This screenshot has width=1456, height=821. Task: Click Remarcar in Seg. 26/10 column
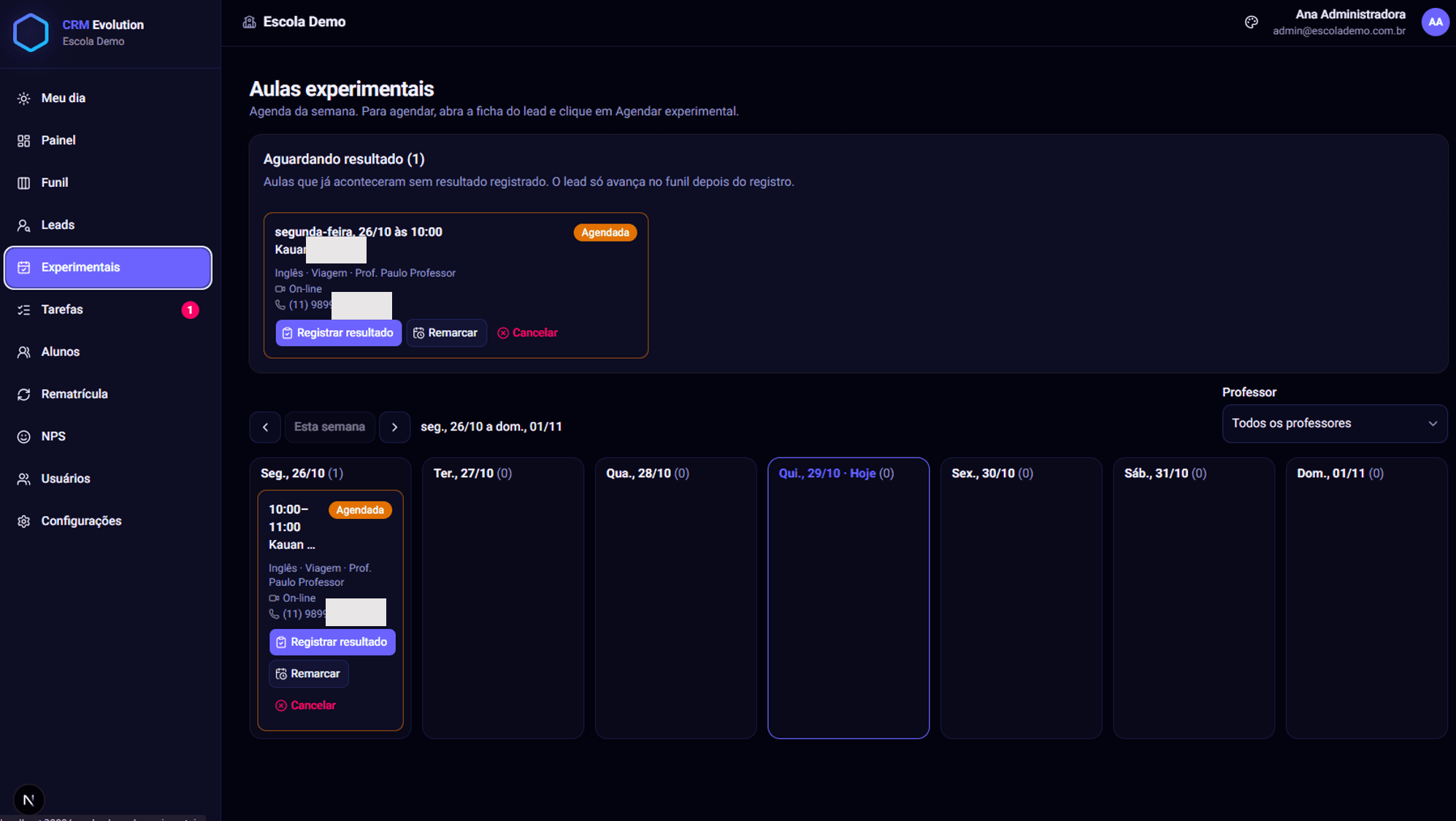point(309,674)
